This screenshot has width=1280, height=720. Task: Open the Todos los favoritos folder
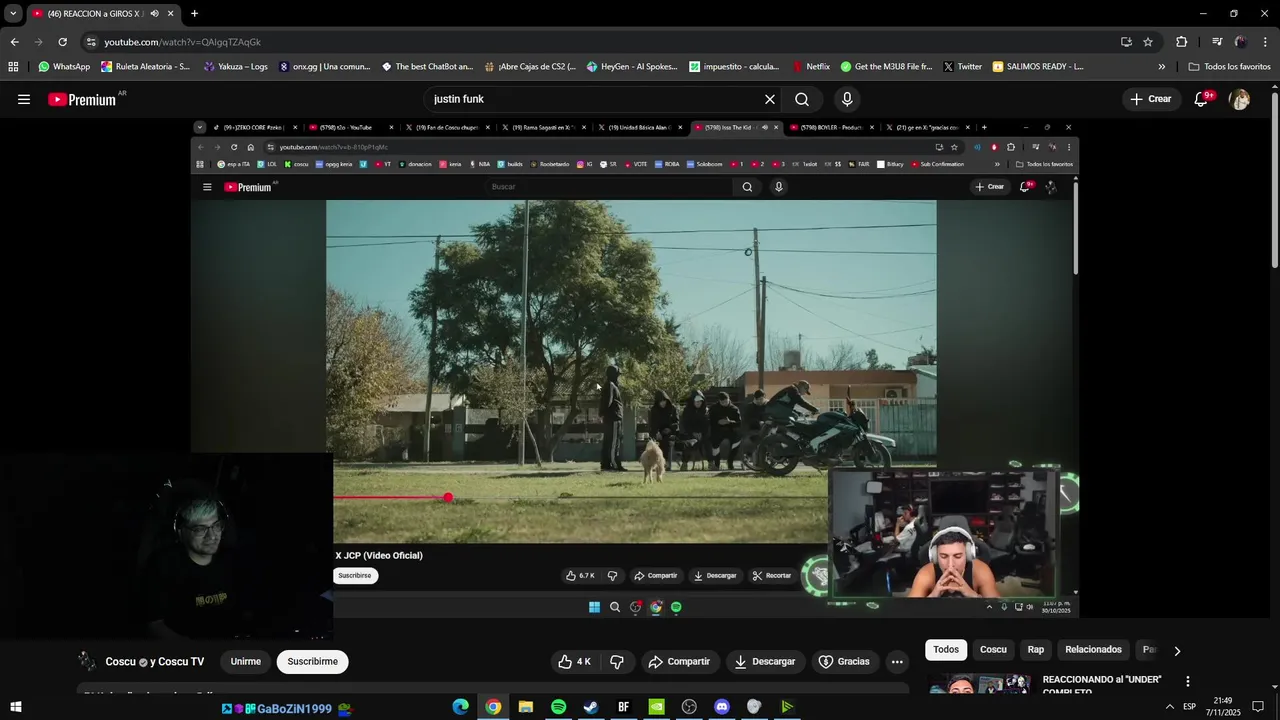pos(1229,67)
